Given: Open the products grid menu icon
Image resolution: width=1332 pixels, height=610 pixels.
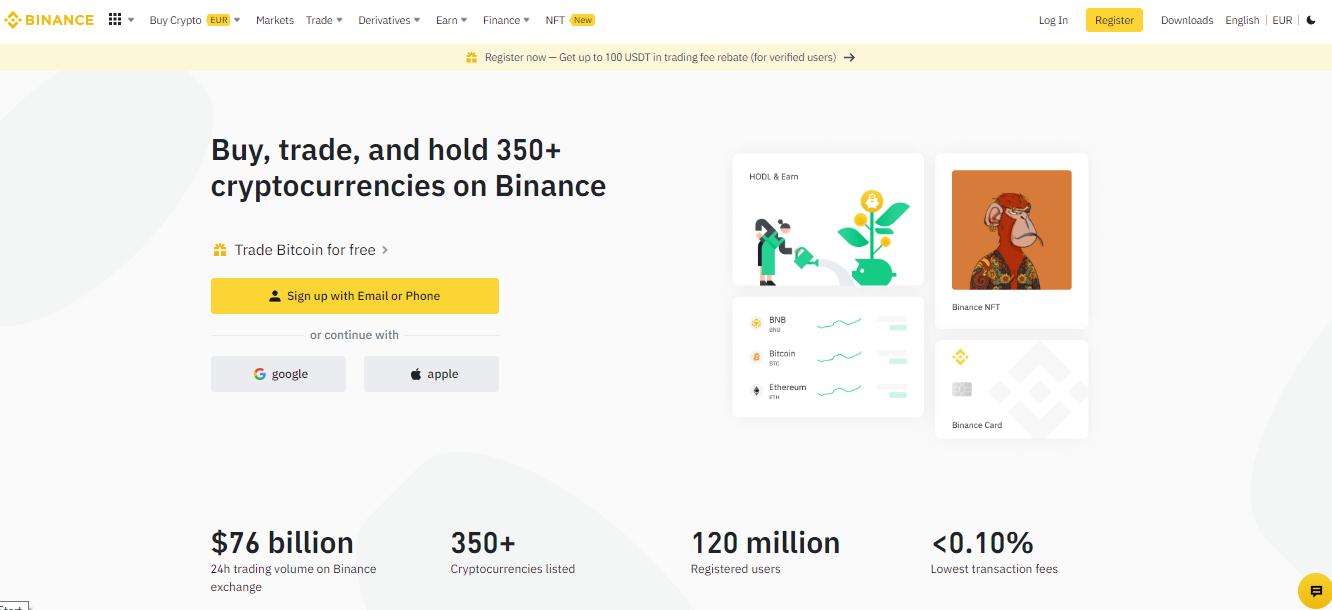Looking at the screenshot, I should coord(115,19).
